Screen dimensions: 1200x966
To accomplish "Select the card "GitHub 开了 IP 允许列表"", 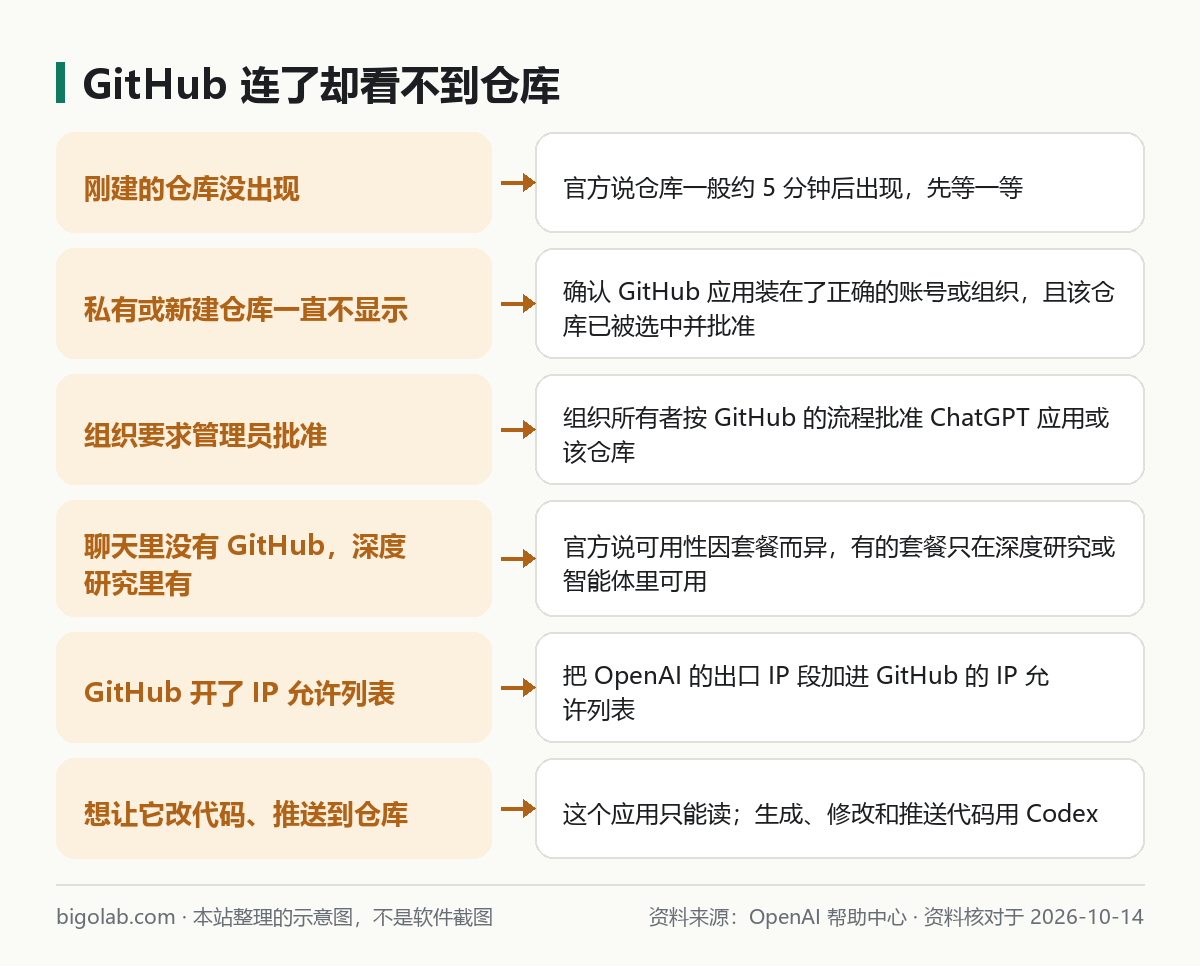I will coord(274,688).
